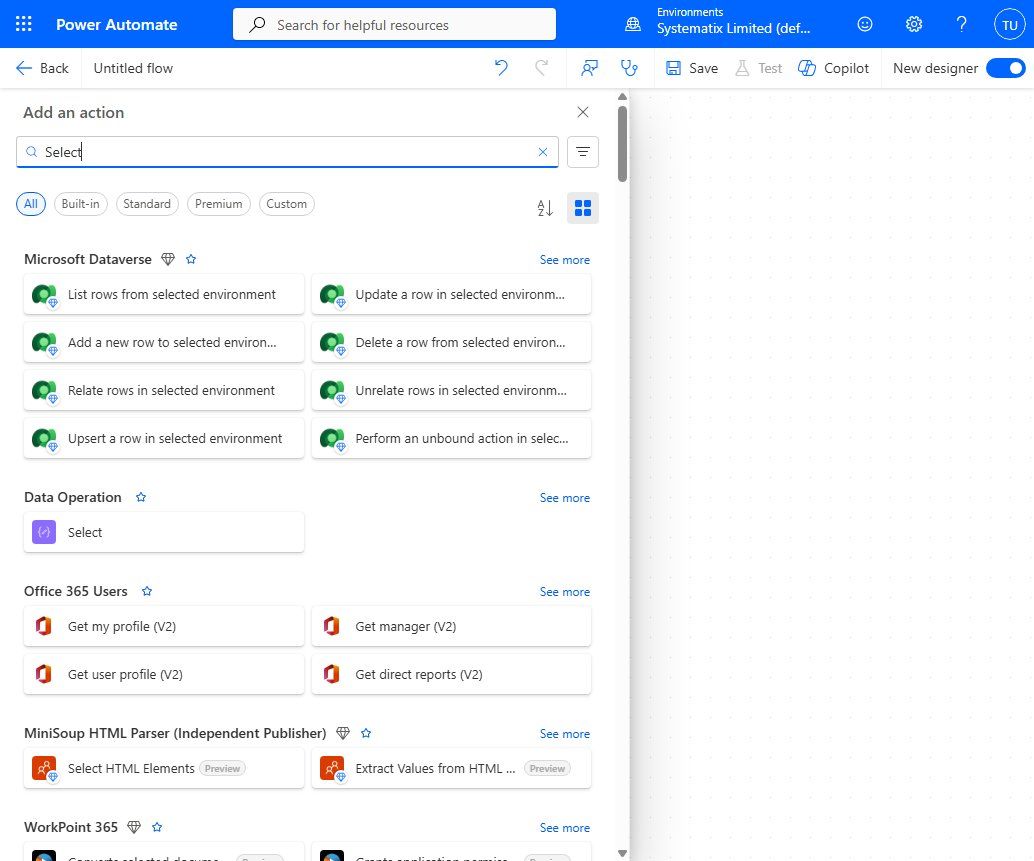Open the flow checker stethoscope icon

point(629,68)
